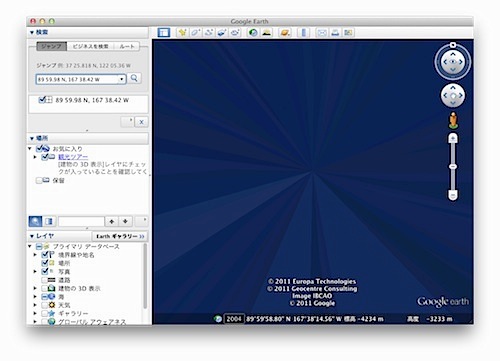The image size is (500, 361).
Task: Toggle the sunlight icon in the toolbar
Action: coord(267,33)
